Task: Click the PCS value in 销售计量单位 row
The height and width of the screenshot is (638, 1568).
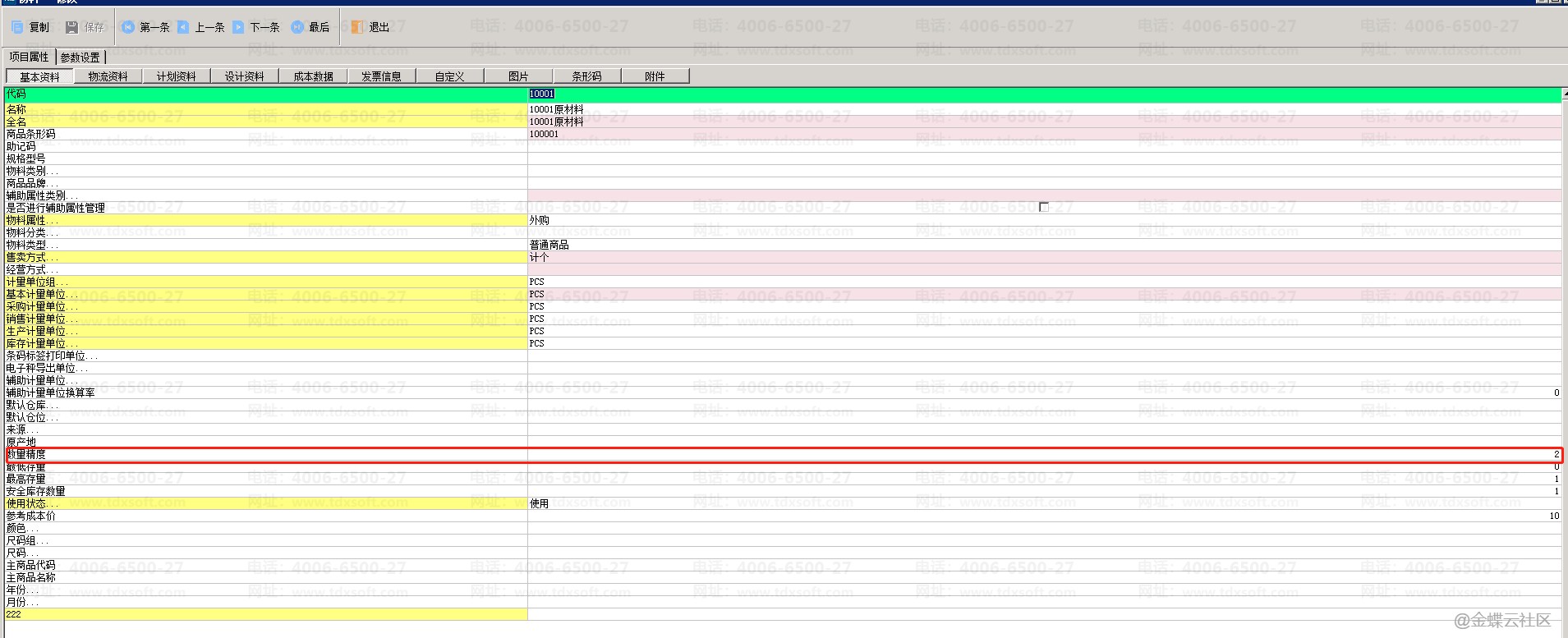Action: click(x=537, y=319)
